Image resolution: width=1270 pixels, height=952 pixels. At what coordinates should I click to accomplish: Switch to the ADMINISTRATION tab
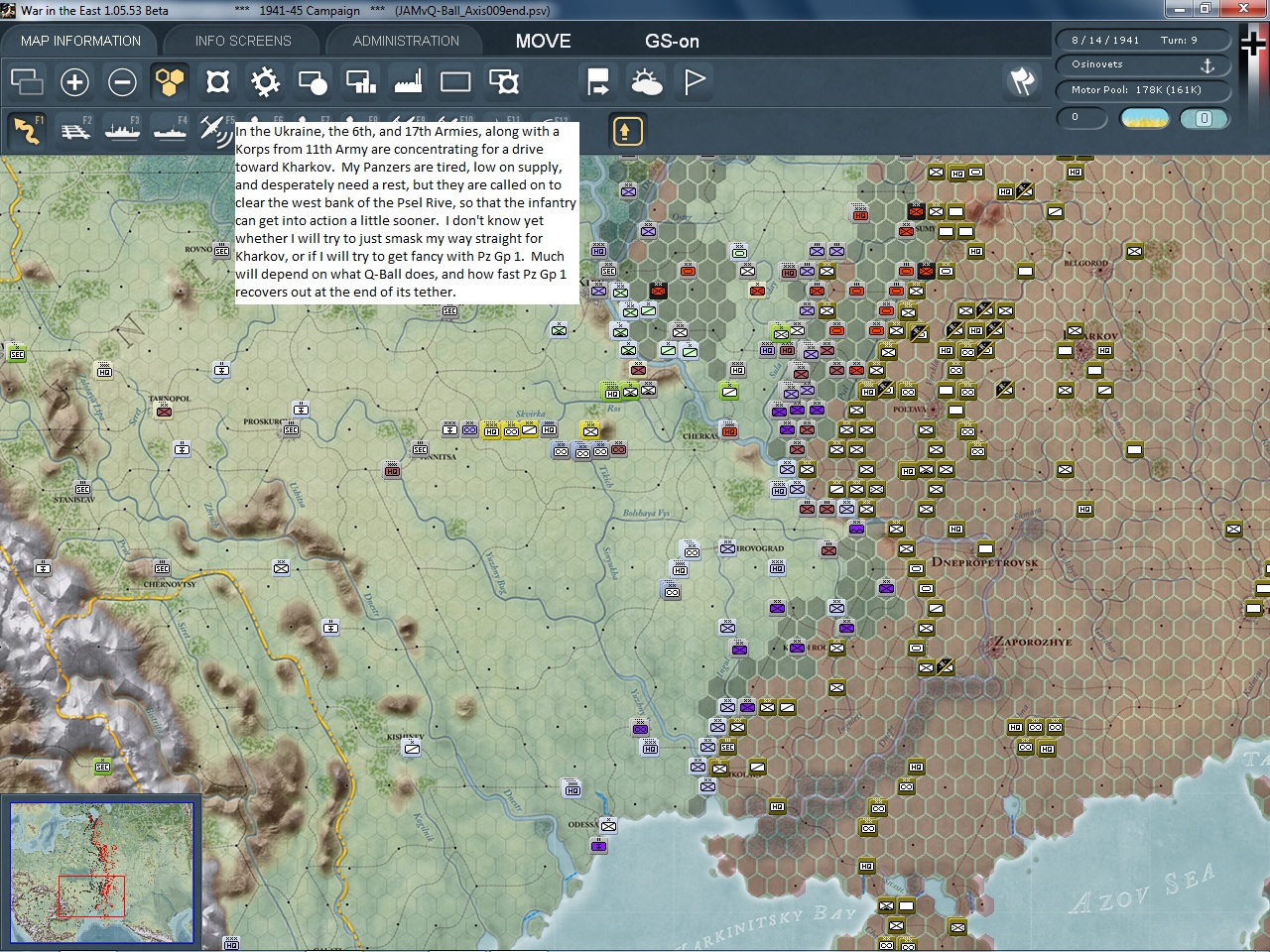tap(406, 41)
